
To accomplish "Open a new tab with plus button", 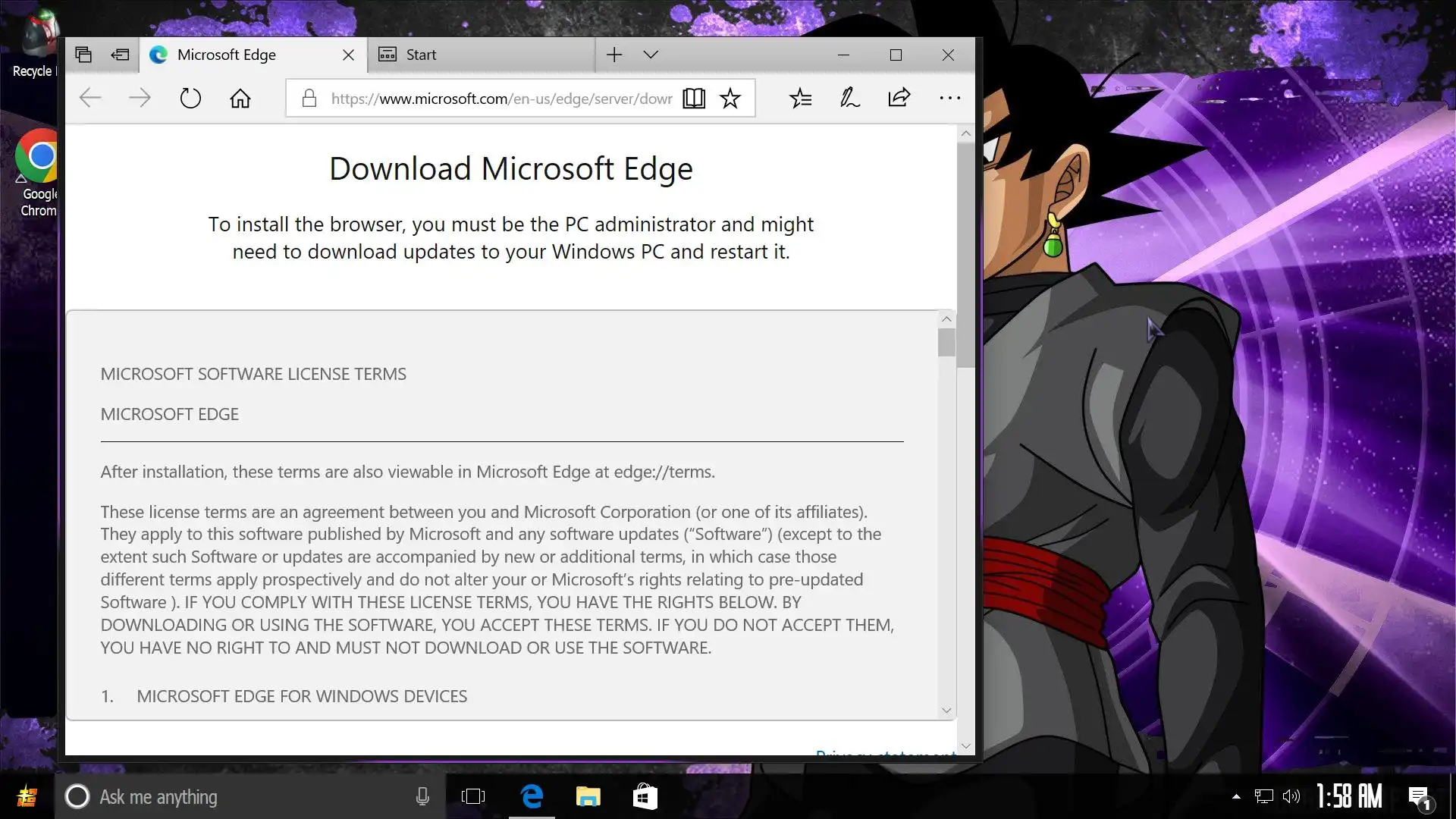I will point(614,55).
